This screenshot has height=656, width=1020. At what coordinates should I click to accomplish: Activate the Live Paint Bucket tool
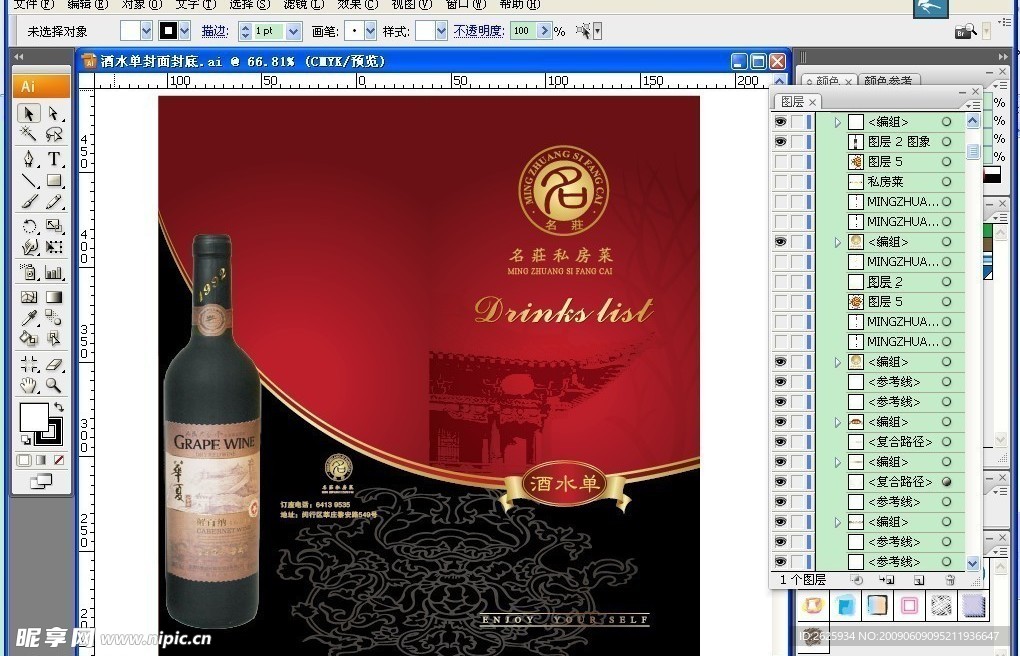coord(29,338)
